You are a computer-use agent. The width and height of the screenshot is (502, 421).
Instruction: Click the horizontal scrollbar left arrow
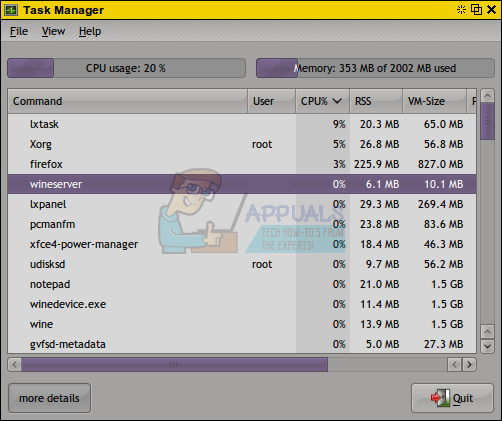[14, 365]
